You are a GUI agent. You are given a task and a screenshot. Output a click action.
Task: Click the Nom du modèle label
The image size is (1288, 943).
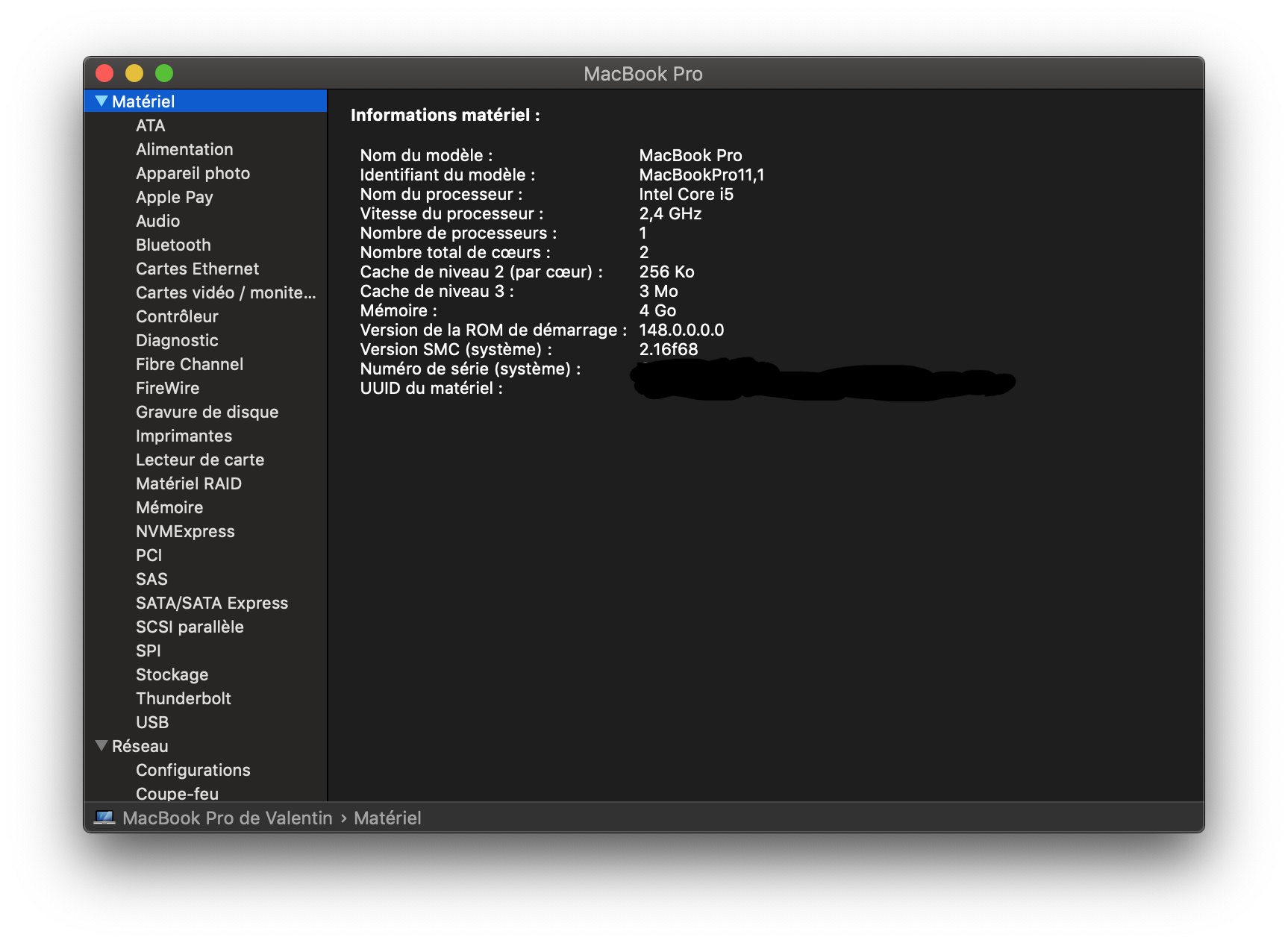(x=427, y=155)
